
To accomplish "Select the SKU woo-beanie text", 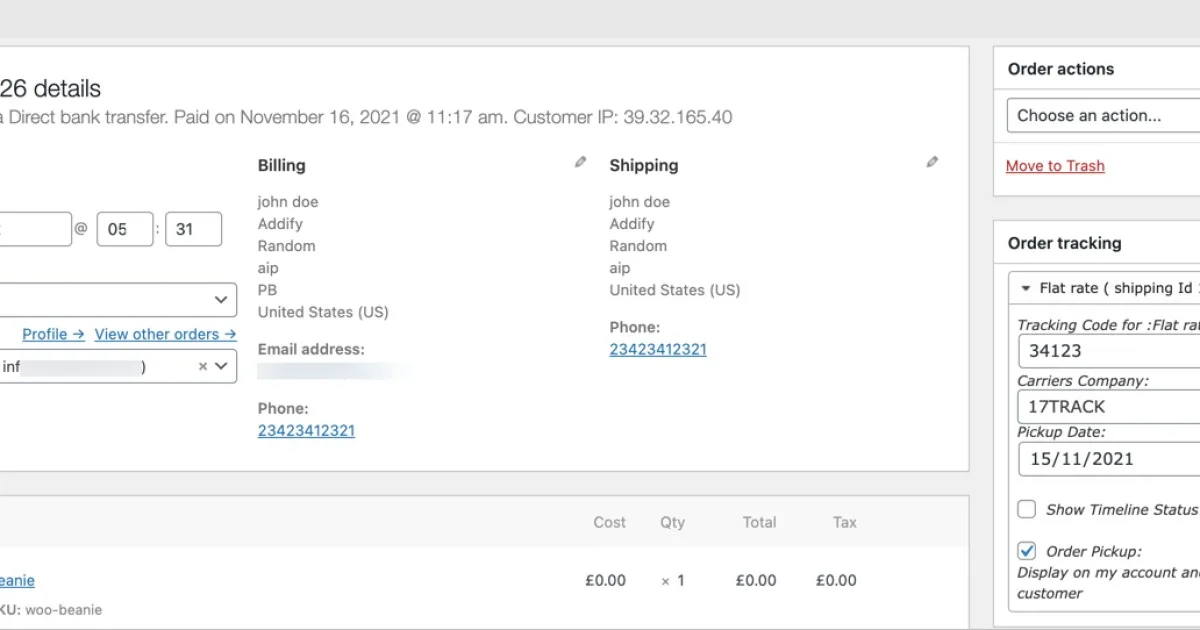I will (x=51, y=609).
